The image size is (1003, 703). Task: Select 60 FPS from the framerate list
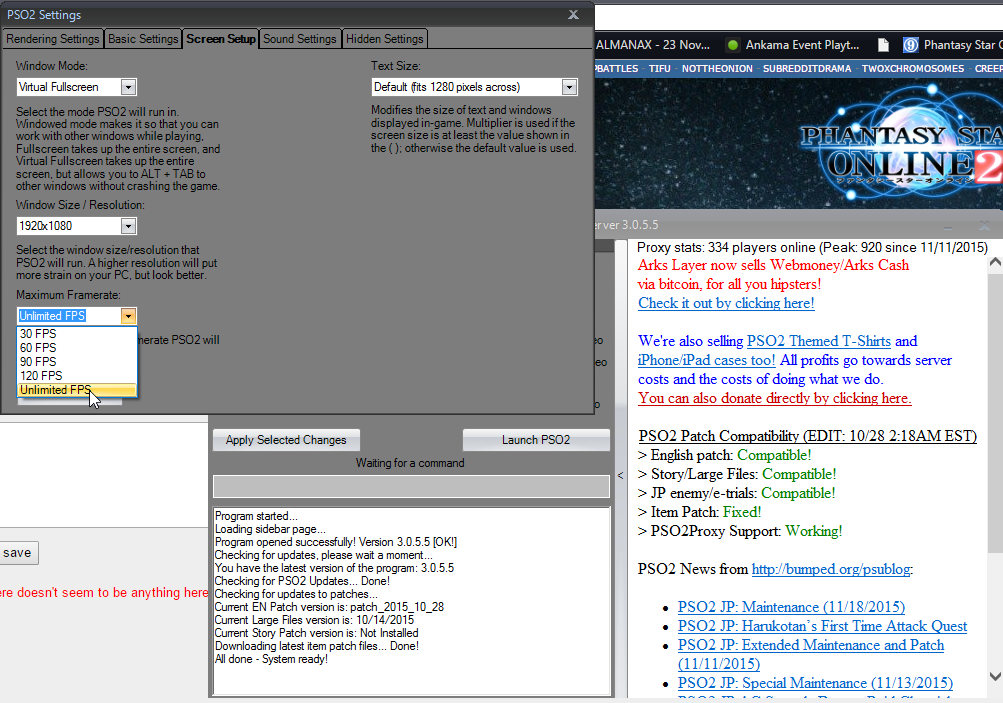coord(40,347)
